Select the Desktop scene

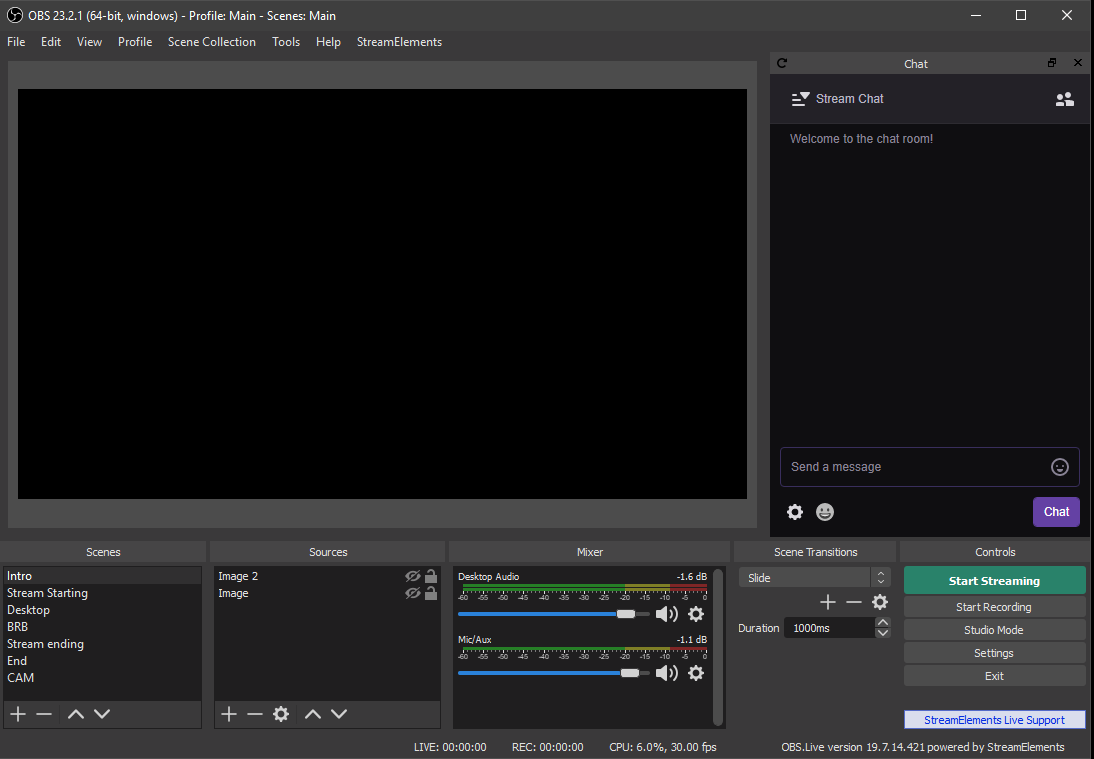[103, 610]
